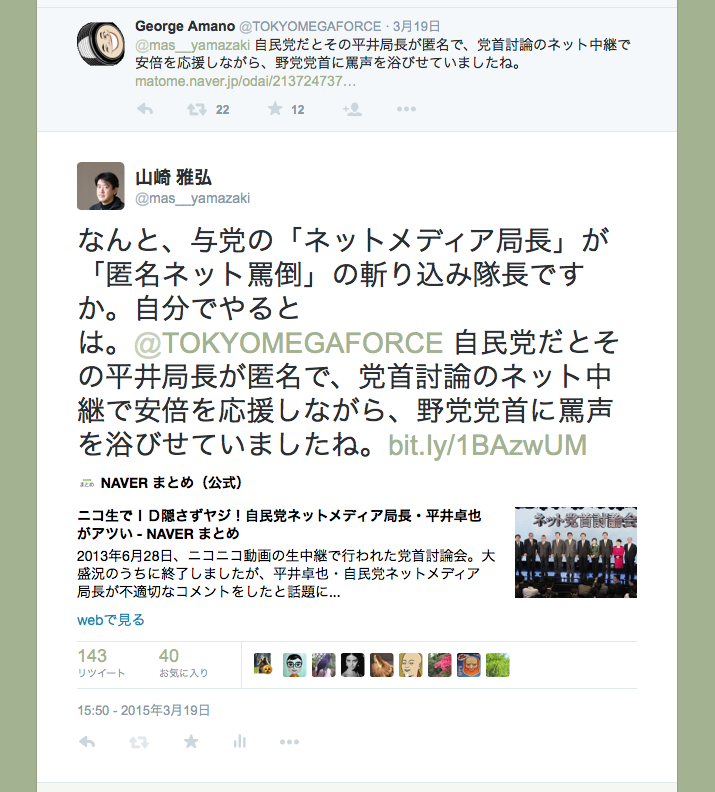This screenshot has width=715, height=792.
Task: Favorite the main tweet with the star
Action: (x=191, y=741)
